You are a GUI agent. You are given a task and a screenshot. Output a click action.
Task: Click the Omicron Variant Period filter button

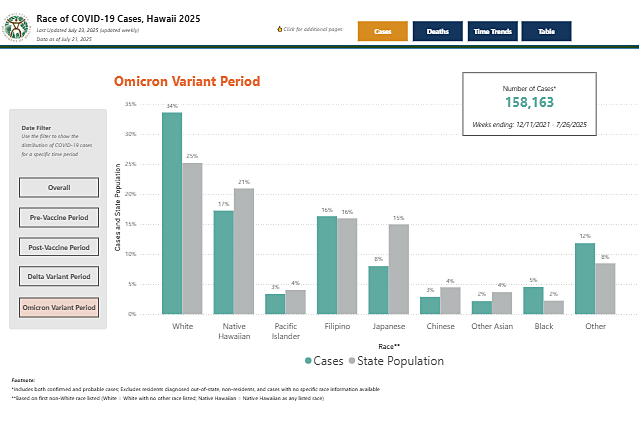point(59,307)
